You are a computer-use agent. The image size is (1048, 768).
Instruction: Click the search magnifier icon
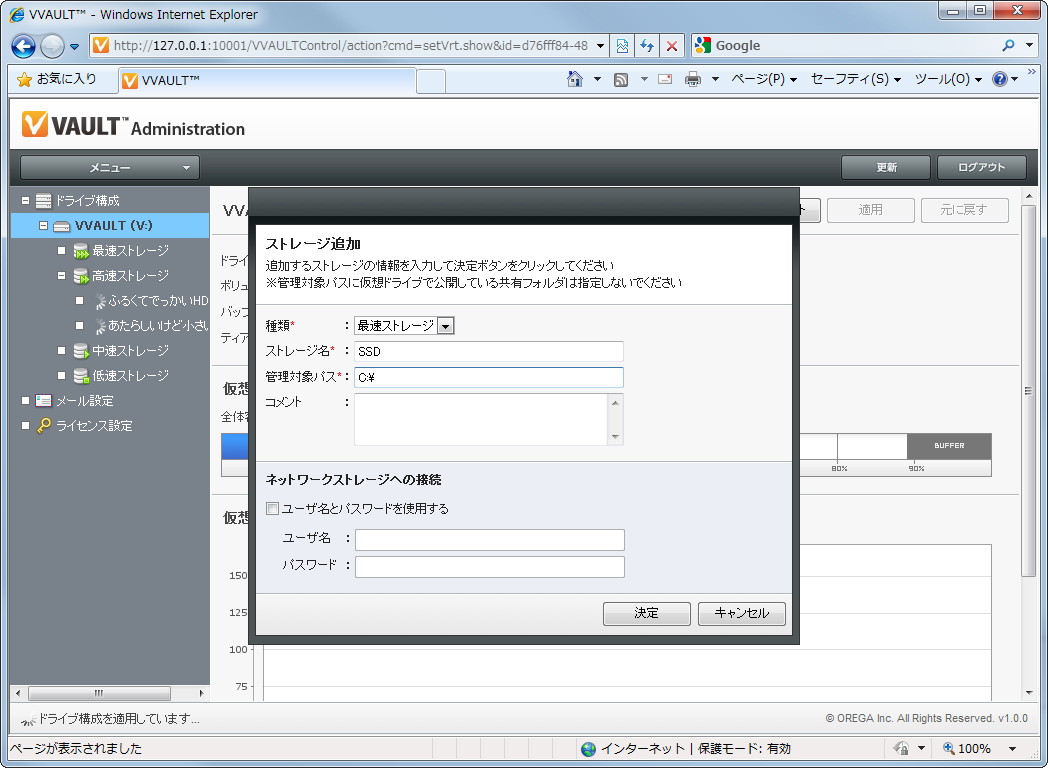tap(1009, 45)
